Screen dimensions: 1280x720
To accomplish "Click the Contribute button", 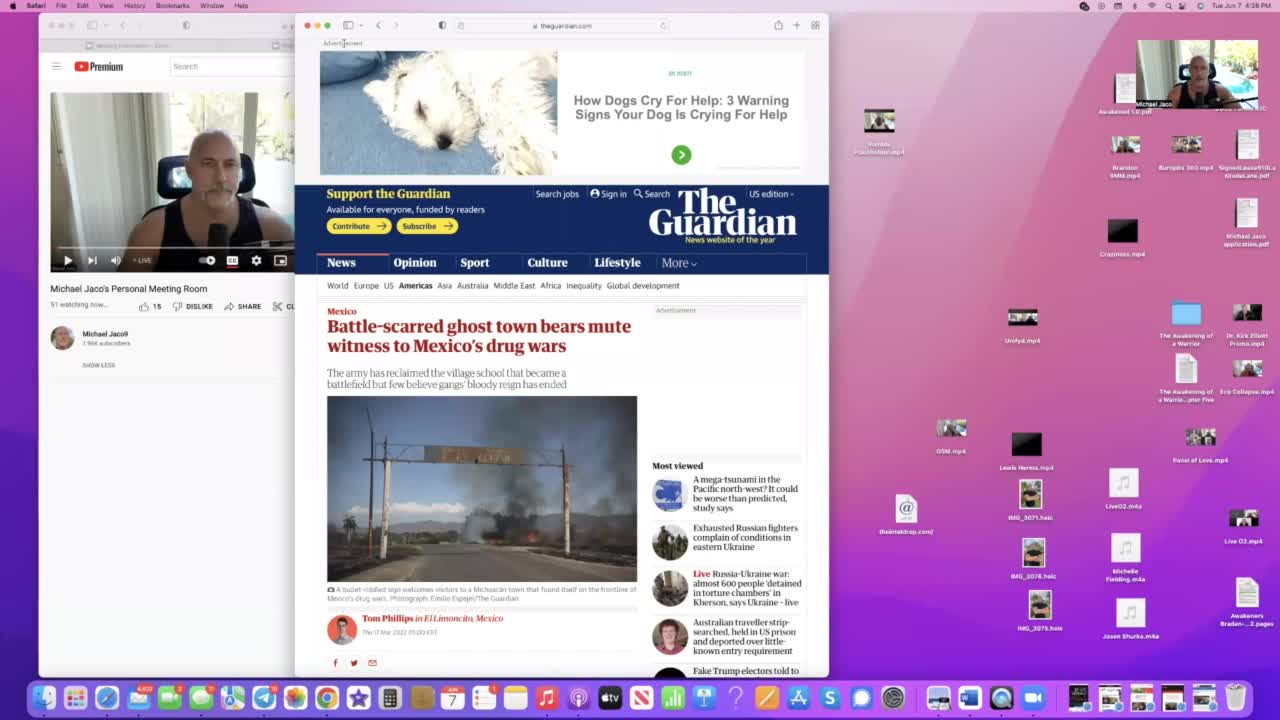I will pos(358,226).
